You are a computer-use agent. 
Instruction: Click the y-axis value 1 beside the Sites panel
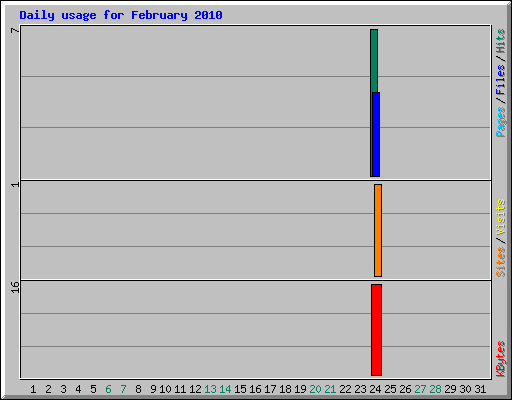15,185
